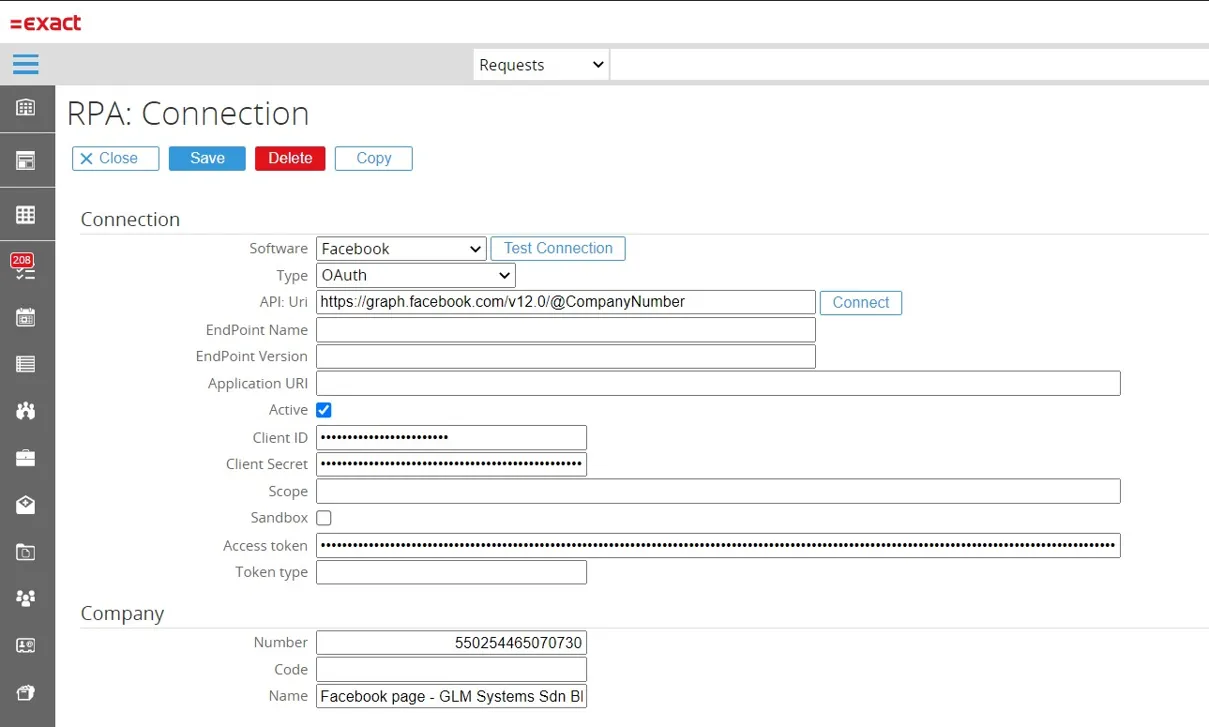The height and width of the screenshot is (727, 1209).
Task: Expand the Requests search category dropdown
Action: (x=541, y=65)
